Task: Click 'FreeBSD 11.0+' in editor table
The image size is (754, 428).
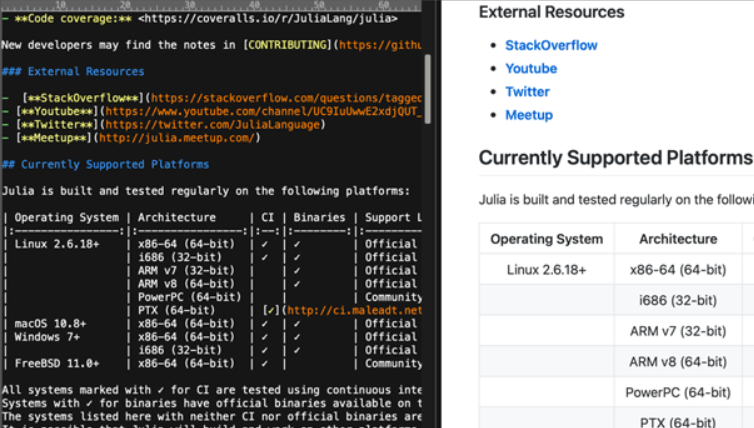Action: [x=57, y=364]
